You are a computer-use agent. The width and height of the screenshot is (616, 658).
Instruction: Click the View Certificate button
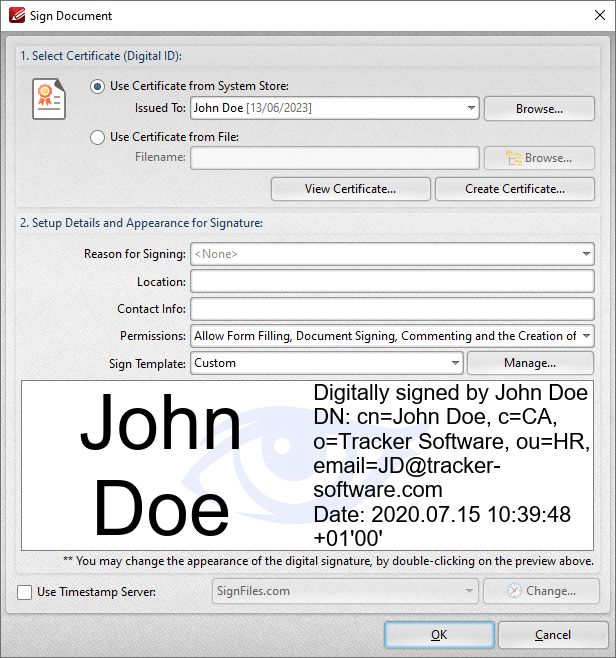[350, 189]
